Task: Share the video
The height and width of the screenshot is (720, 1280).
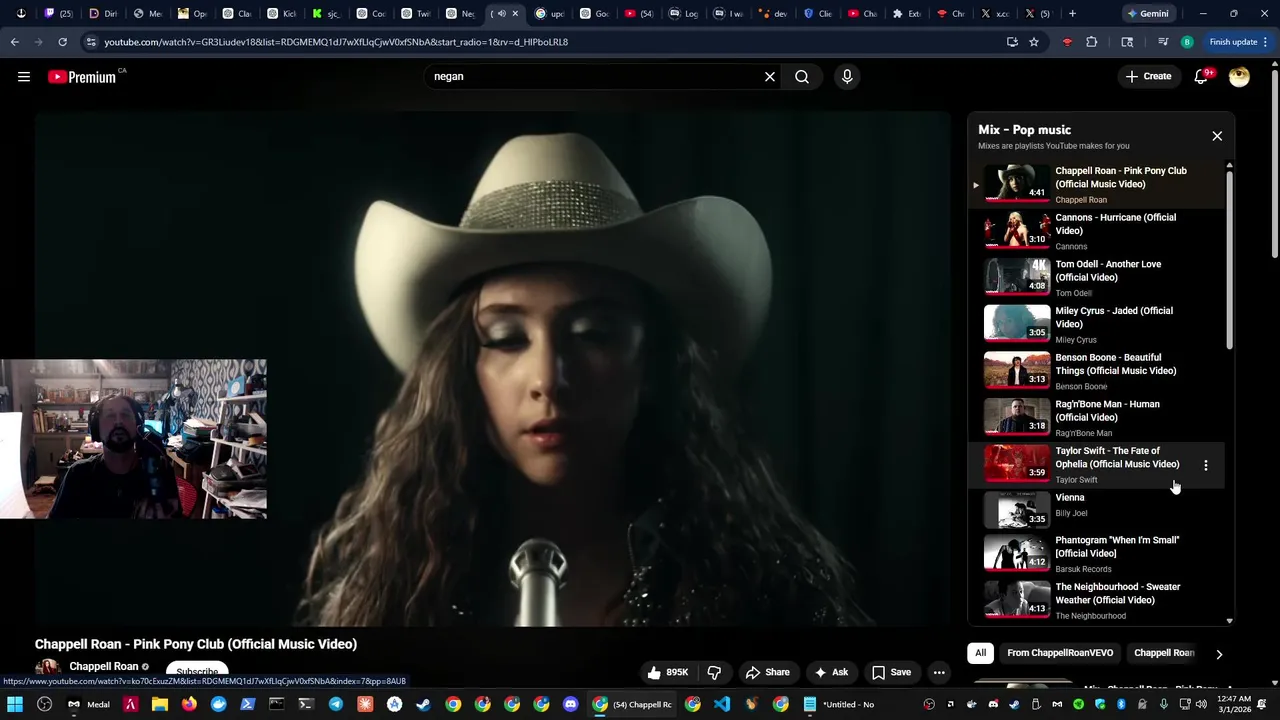Action: pos(768,673)
